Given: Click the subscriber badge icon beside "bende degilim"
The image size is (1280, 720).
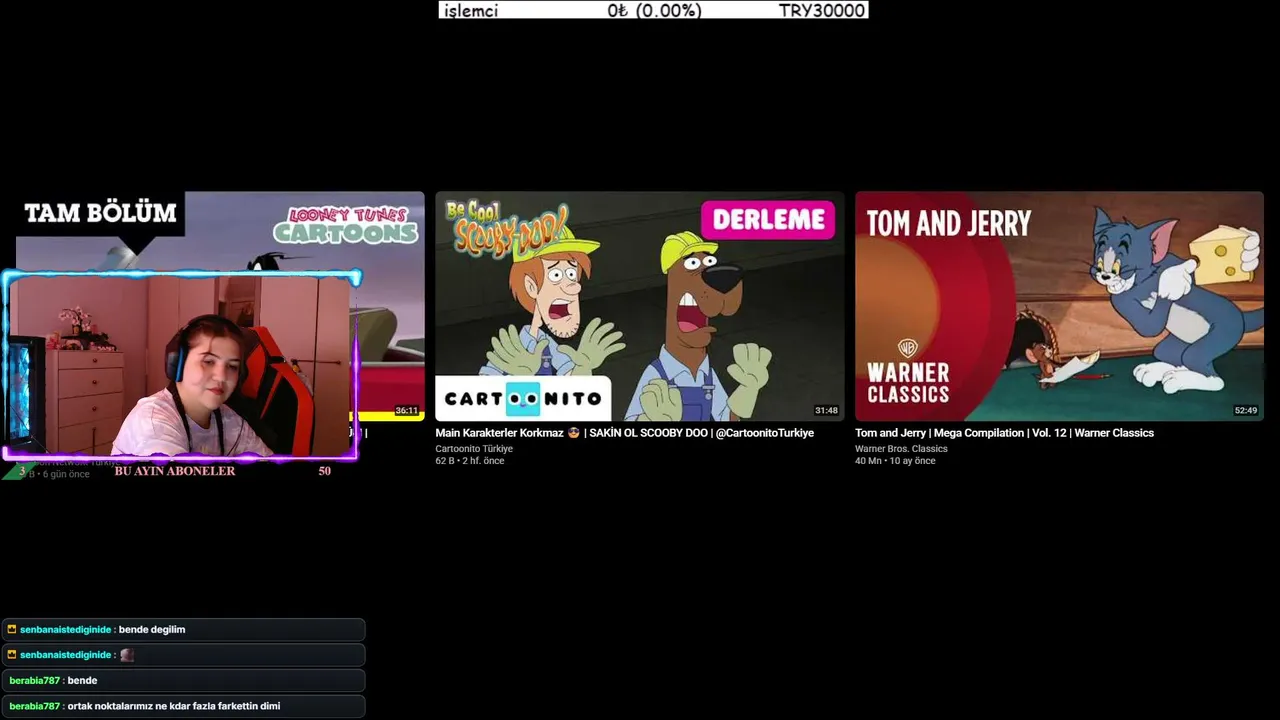Looking at the screenshot, I should pos(12,629).
